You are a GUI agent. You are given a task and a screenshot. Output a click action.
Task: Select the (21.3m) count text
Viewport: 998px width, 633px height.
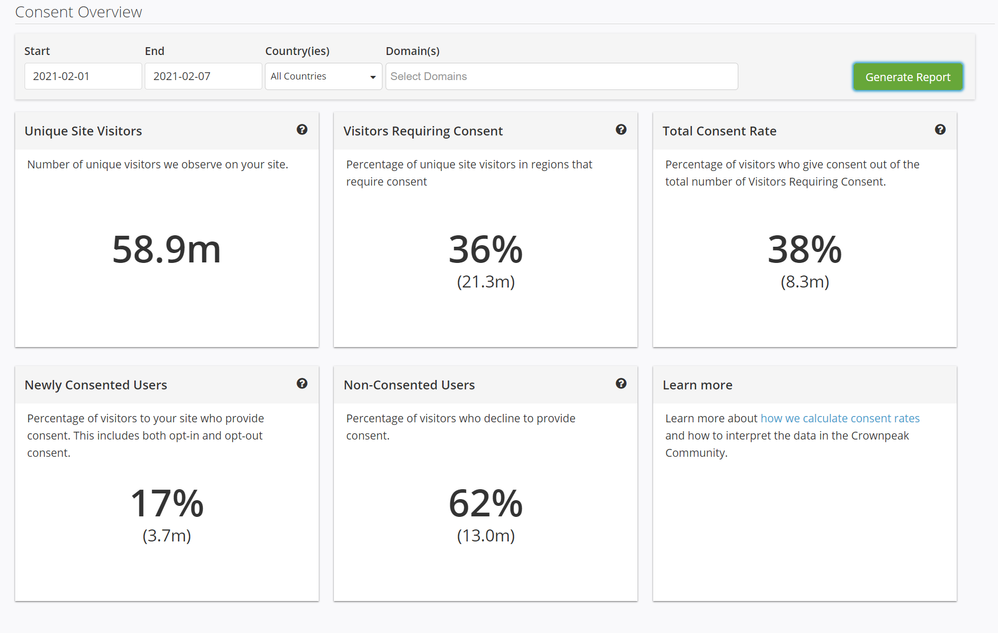click(486, 282)
